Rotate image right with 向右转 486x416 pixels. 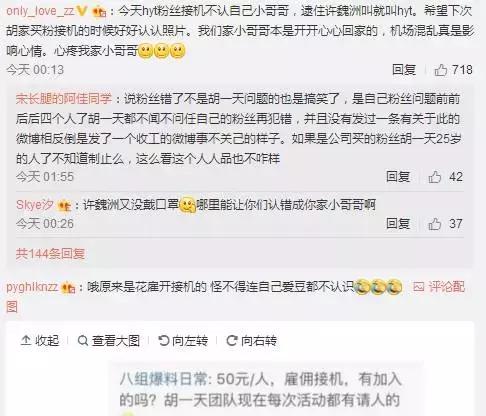[252, 341]
